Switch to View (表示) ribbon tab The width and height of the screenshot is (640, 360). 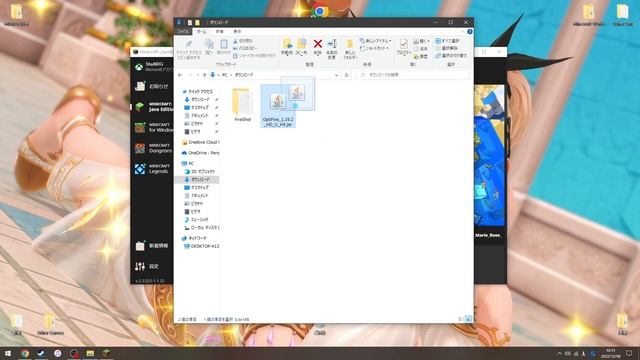pos(237,31)
